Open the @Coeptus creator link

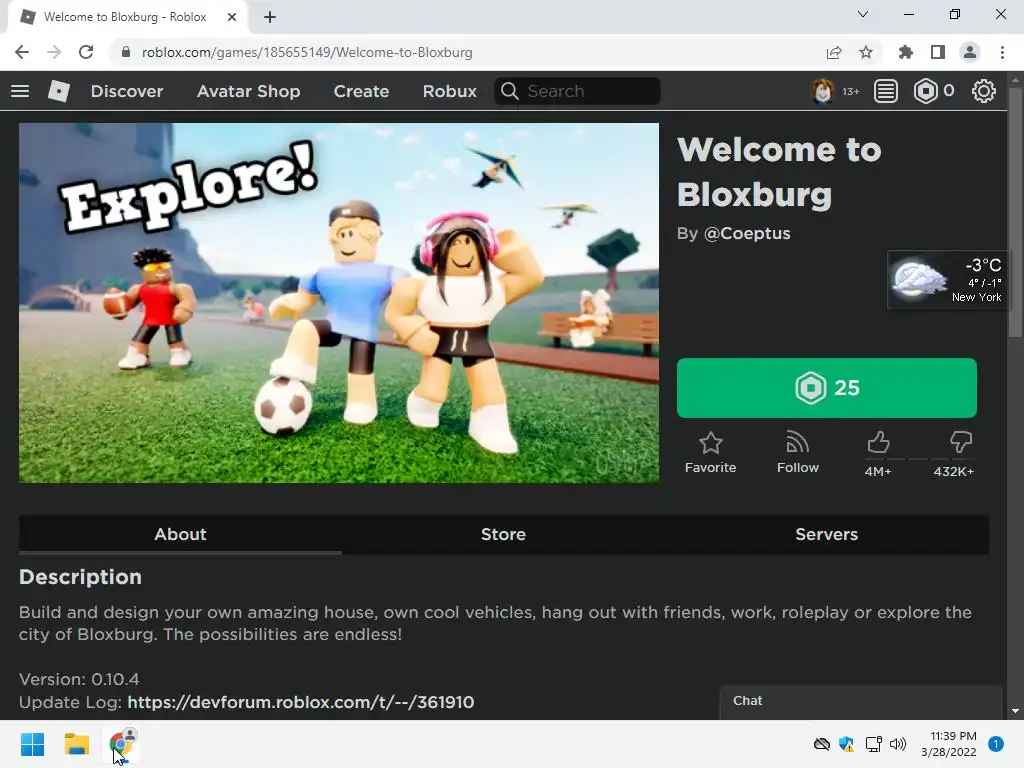click(747, 233)
